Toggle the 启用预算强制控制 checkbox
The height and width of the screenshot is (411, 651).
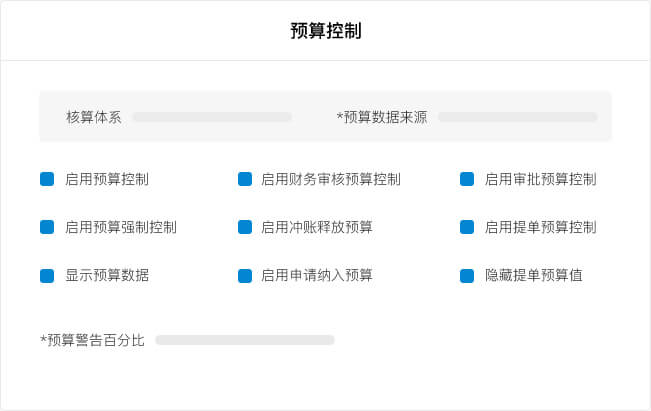tap(47, 228)
